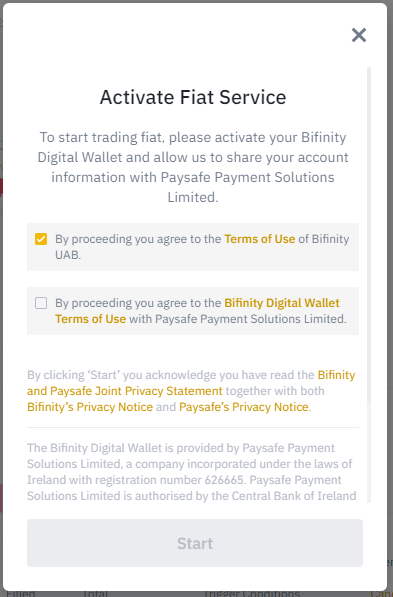This screenshot has height=597, width=393.
Task: Open Bifinity and Paysafe Joint Privacy Statement
Action: tap(191, 383)
